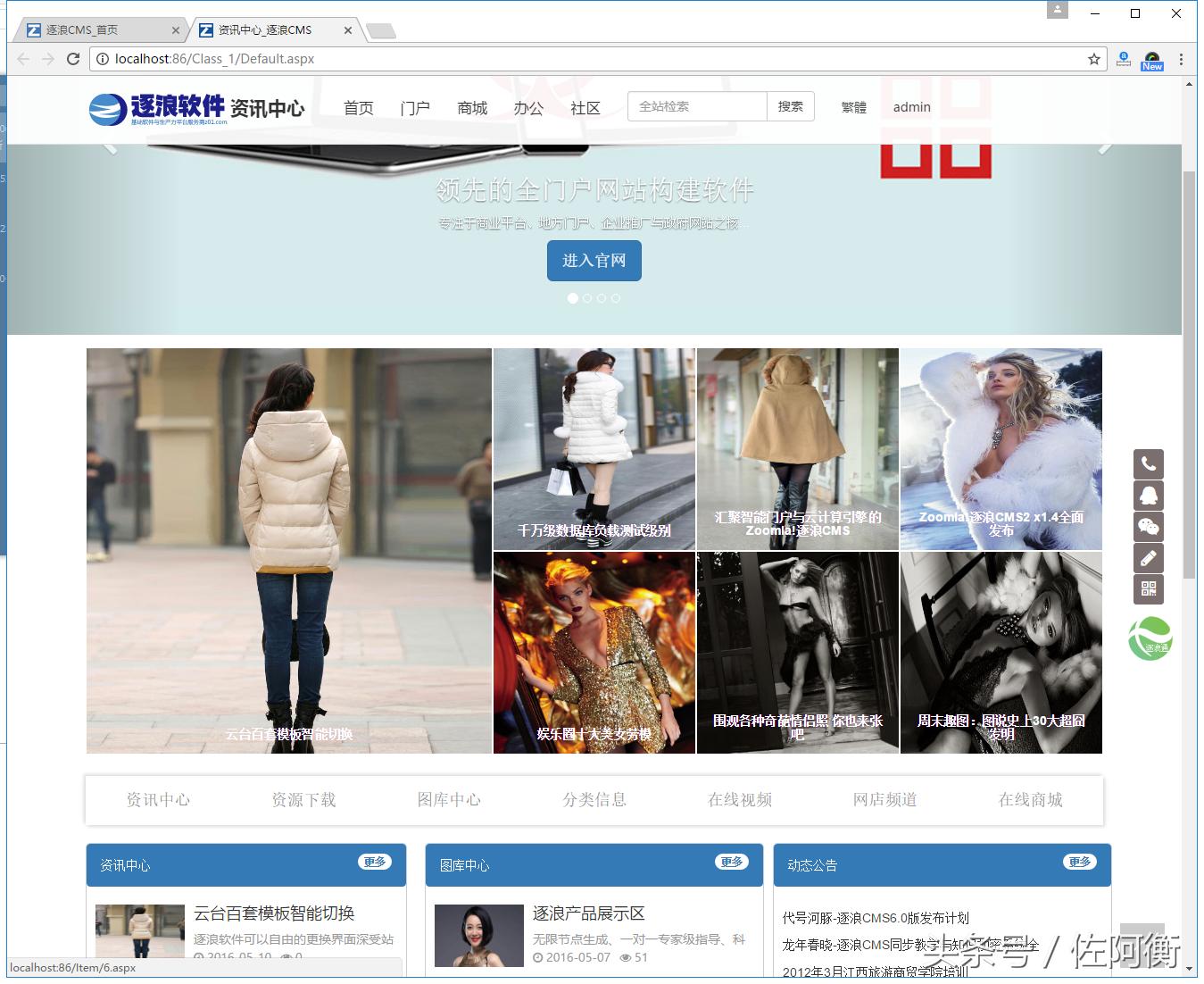Close the 逐浪CMS_首页 browser tab
This screenshot has height=984, width=1204.
click(176, 30)
